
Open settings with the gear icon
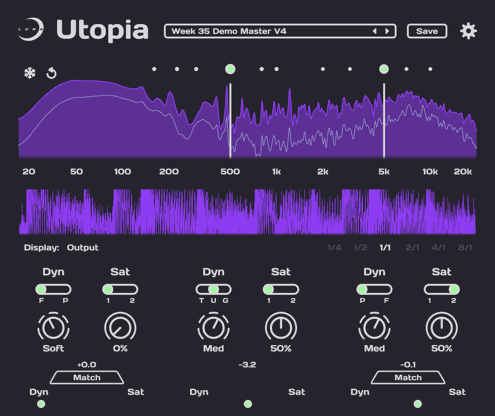[468, 31]
